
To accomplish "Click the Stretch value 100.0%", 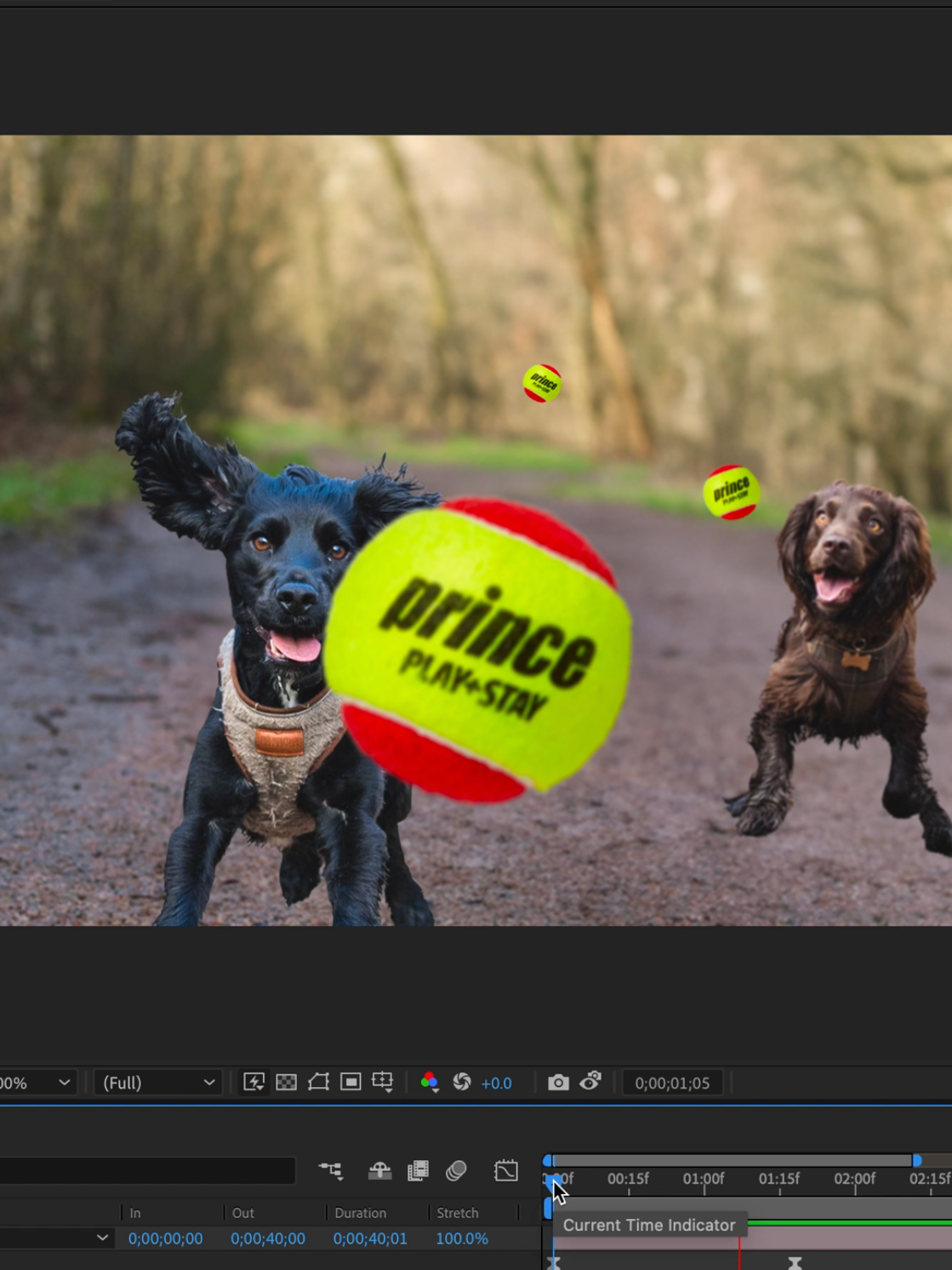I will (x=462, y=1239).
